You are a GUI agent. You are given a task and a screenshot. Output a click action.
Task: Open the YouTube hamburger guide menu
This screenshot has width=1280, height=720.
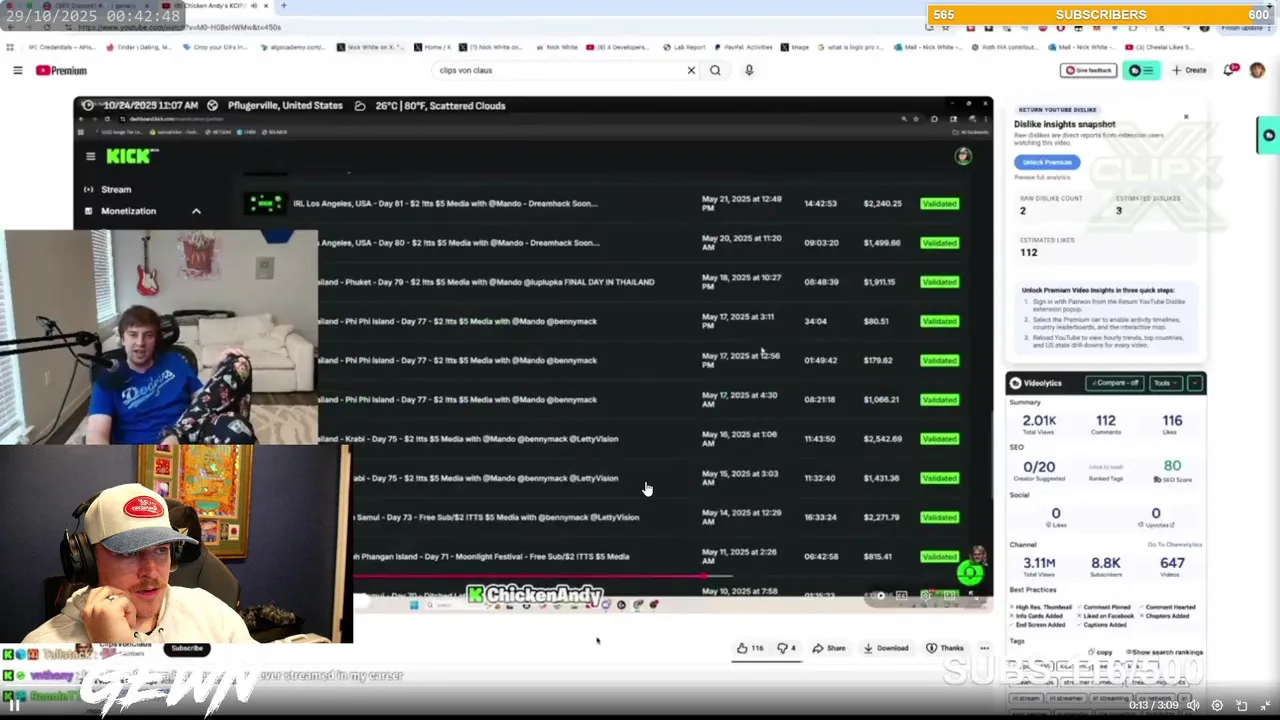17,70
